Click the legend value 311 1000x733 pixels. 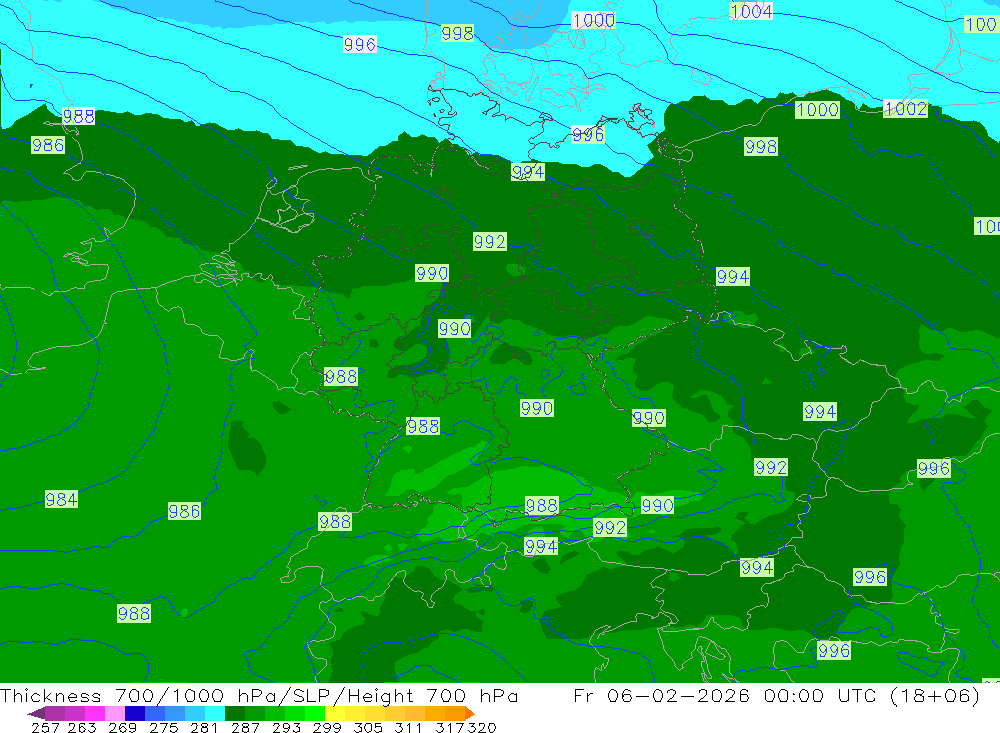(408, 727)
